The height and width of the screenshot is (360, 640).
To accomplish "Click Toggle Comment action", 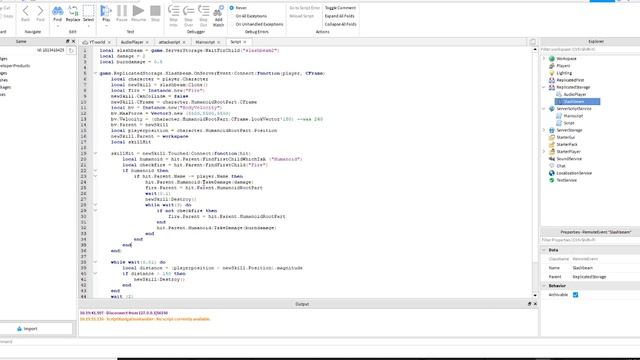I will click(340, 8).
